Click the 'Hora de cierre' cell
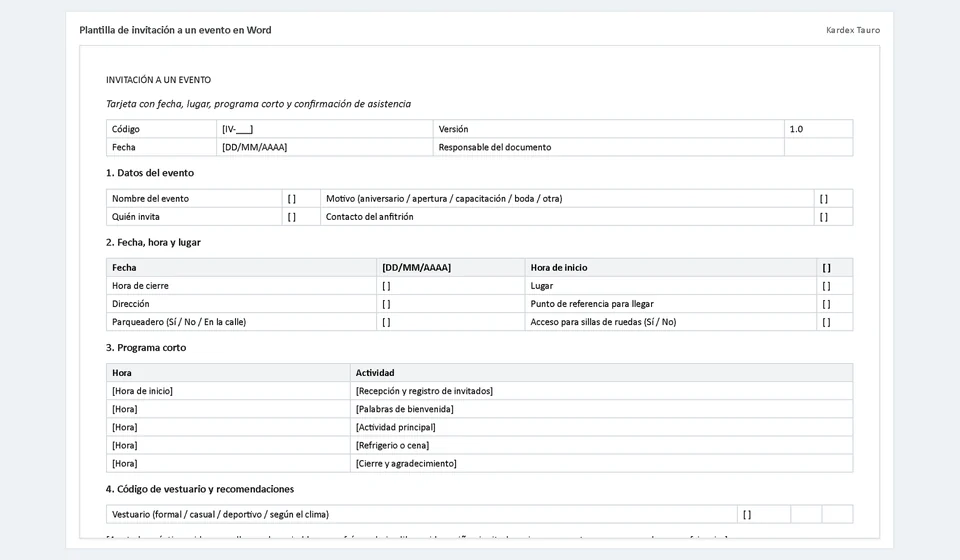Viewport: 960px width, 560px height. point(241,286)
